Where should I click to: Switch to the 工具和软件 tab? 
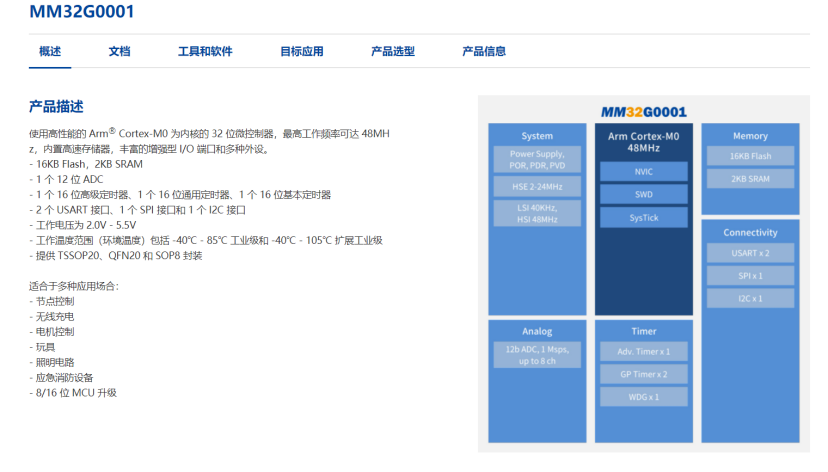(x=205, y=52)
